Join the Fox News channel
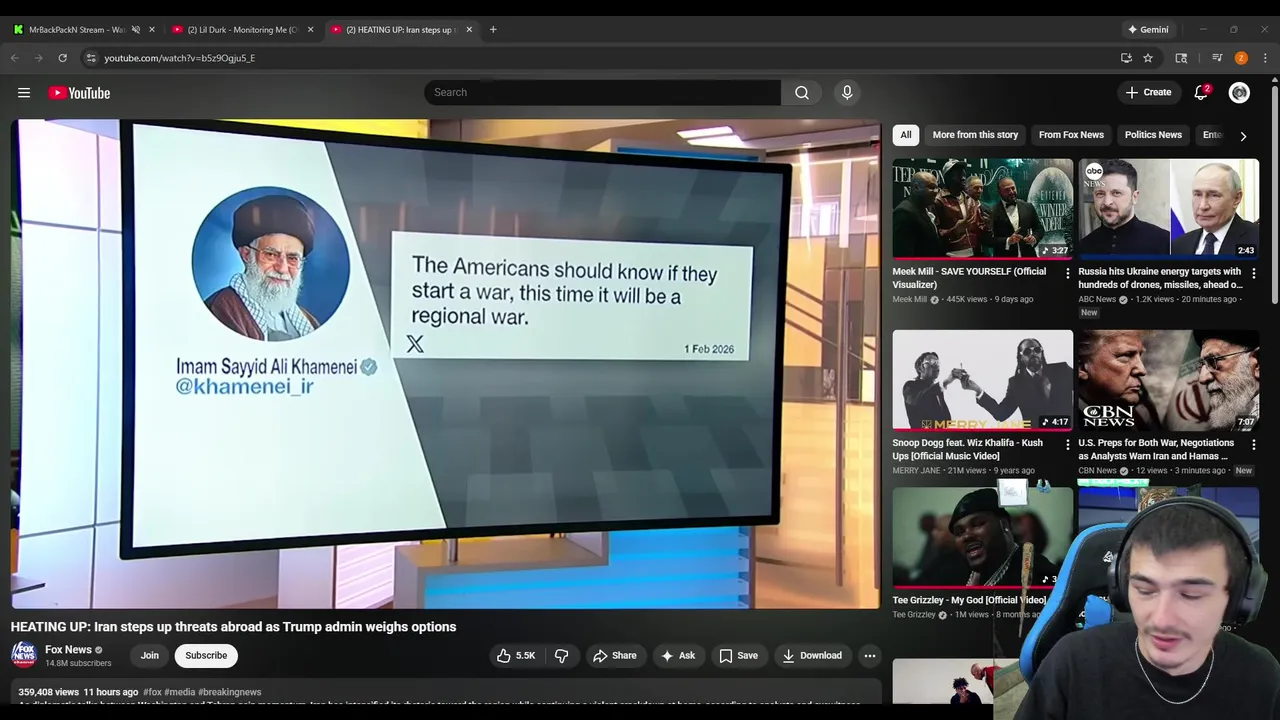The height and width of the screenshot is (720, 1280). click(x=150, y=655)
